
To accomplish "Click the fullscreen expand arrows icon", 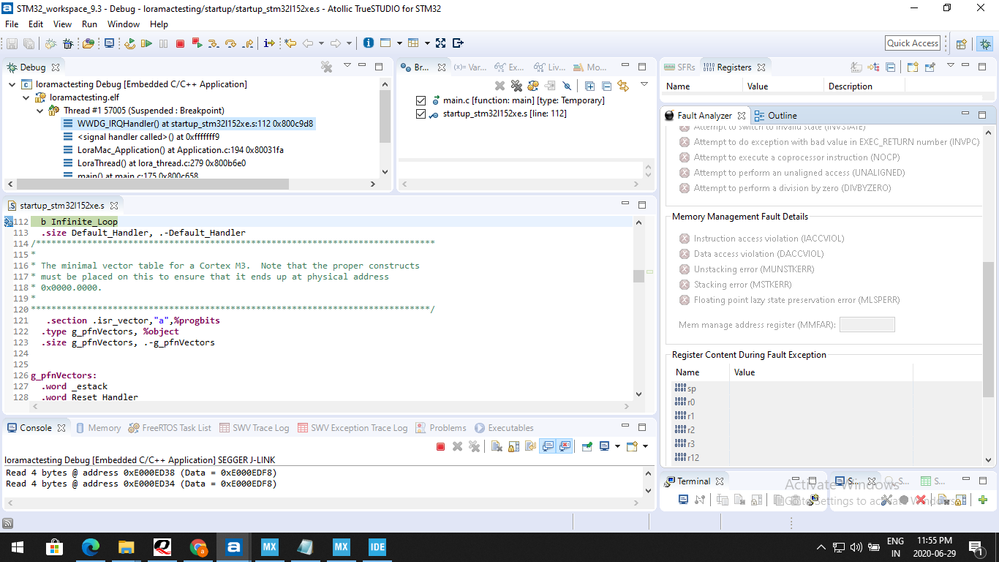I will coord(440,43).
